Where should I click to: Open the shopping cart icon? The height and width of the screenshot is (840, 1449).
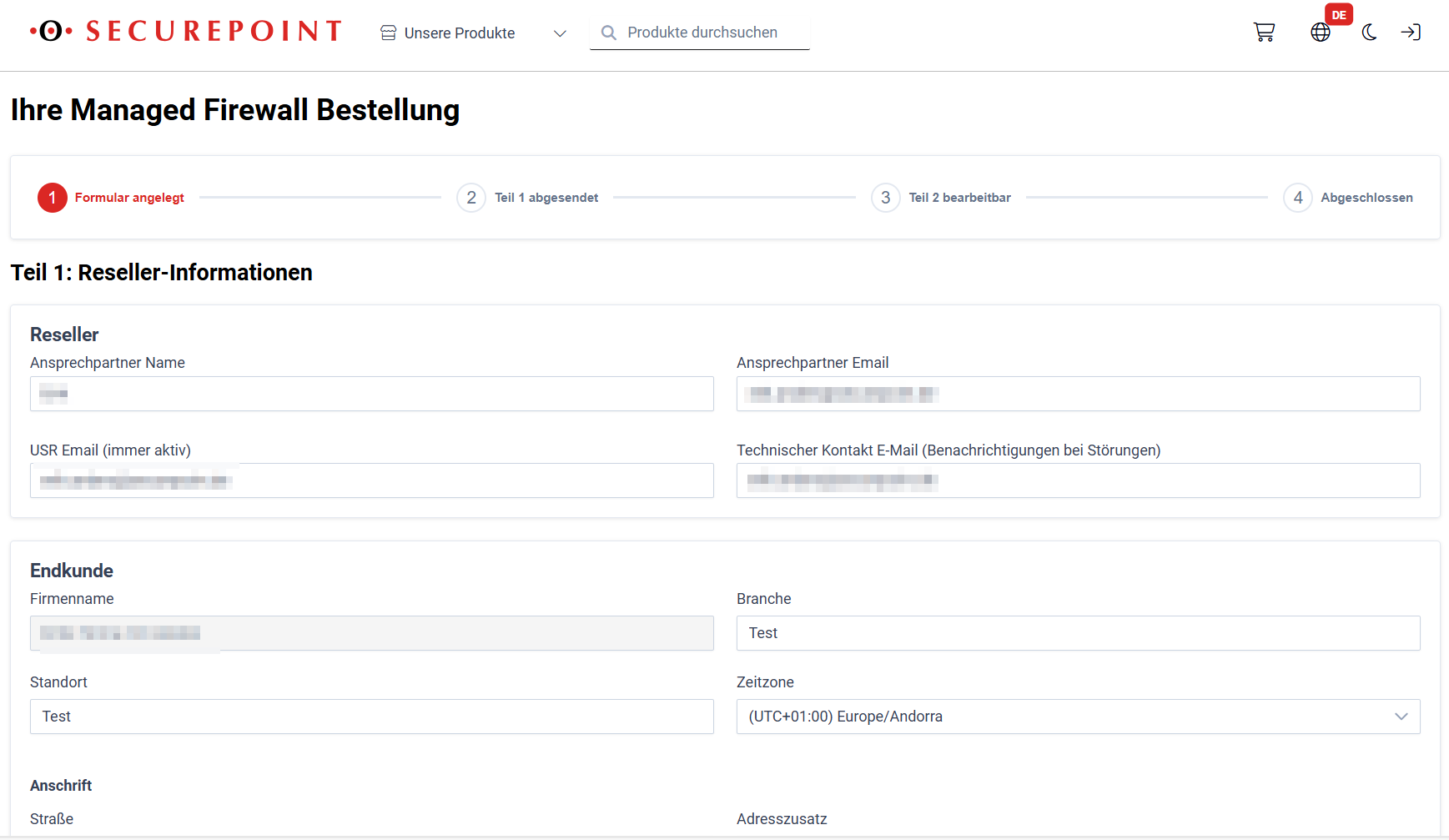(x=1264, y=32)
